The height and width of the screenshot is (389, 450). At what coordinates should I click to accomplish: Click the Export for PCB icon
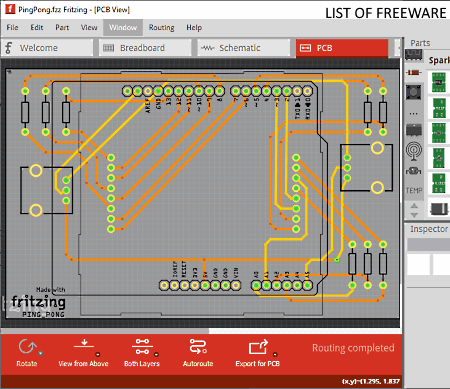click(x=258, y=347)
